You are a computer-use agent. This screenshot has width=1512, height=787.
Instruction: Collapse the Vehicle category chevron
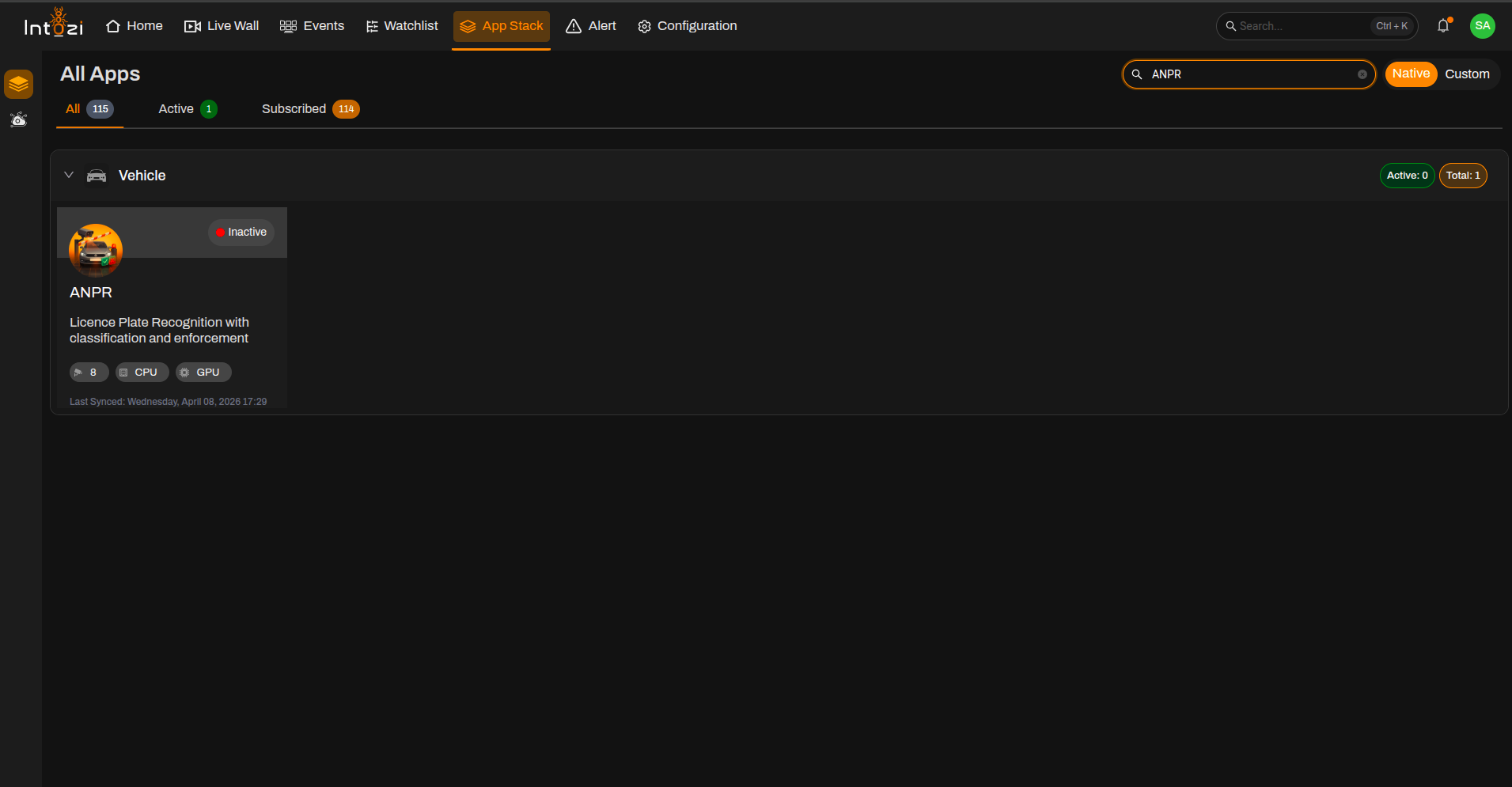pyautogui.click(x=69, y=175)
